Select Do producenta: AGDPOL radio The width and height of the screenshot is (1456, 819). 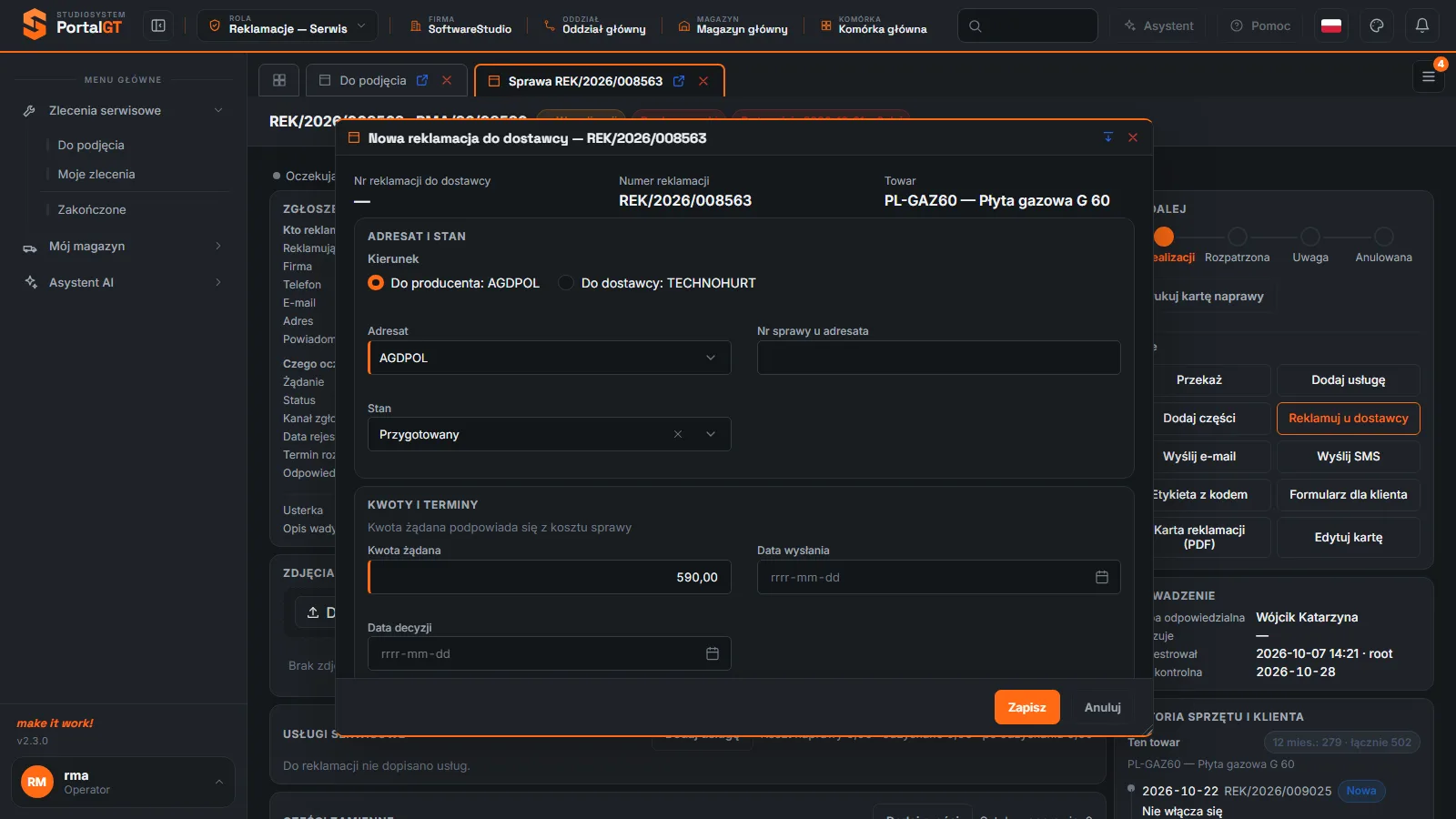376,283
